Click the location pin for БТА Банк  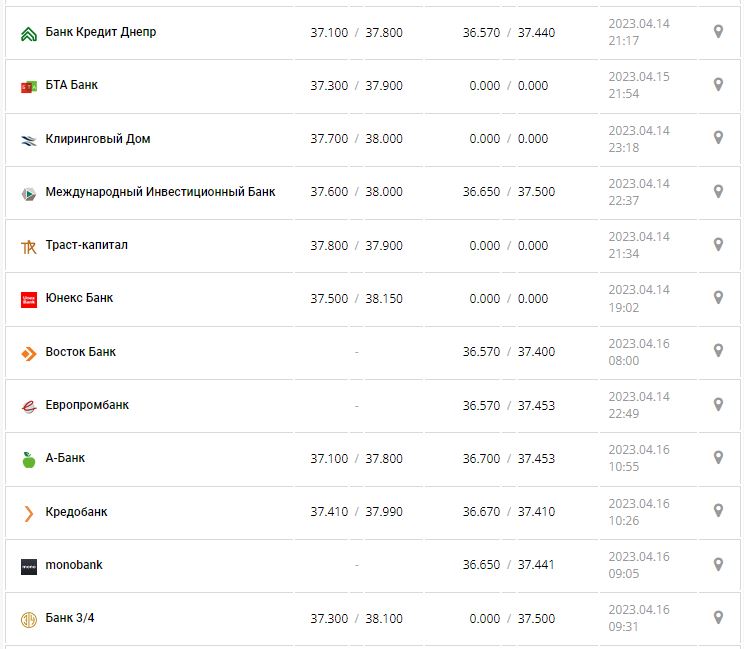[x=718, y=85]
